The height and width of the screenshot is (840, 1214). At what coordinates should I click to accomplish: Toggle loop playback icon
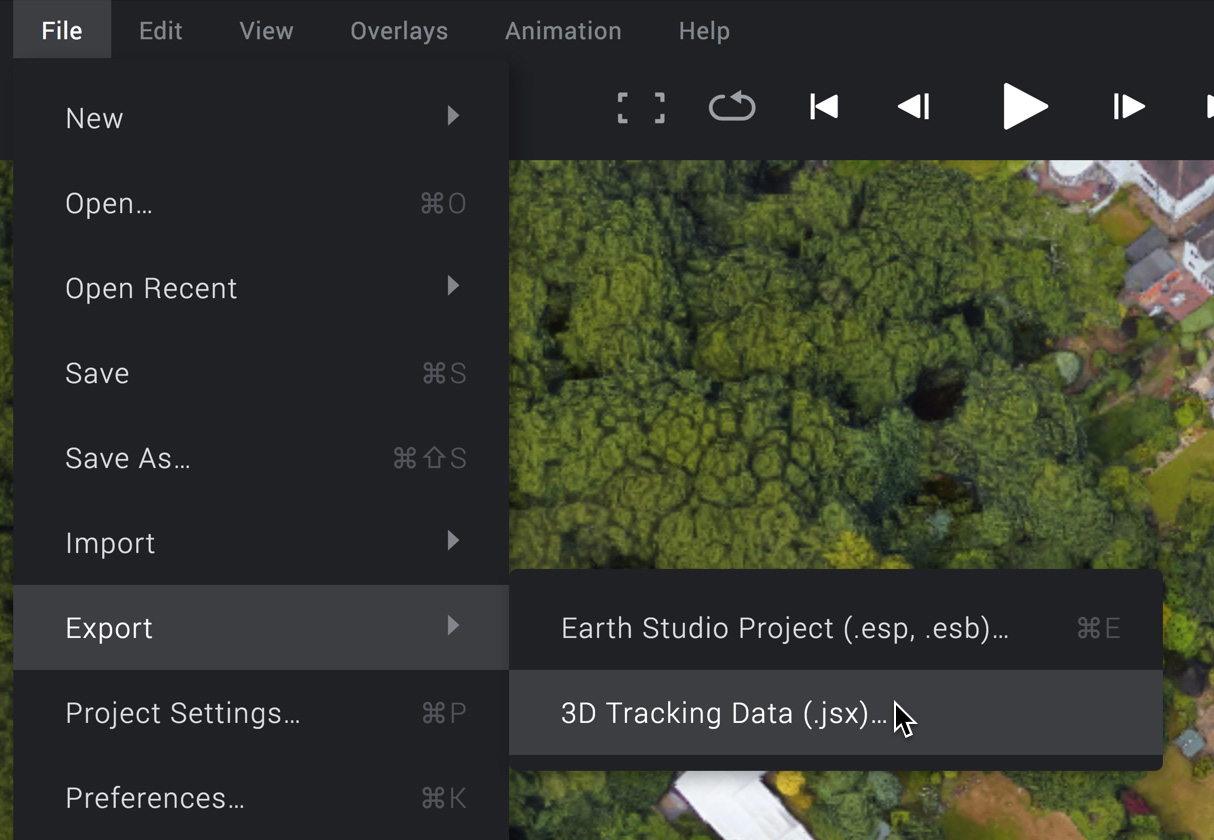pyautogui.click(x=732, y=107)
